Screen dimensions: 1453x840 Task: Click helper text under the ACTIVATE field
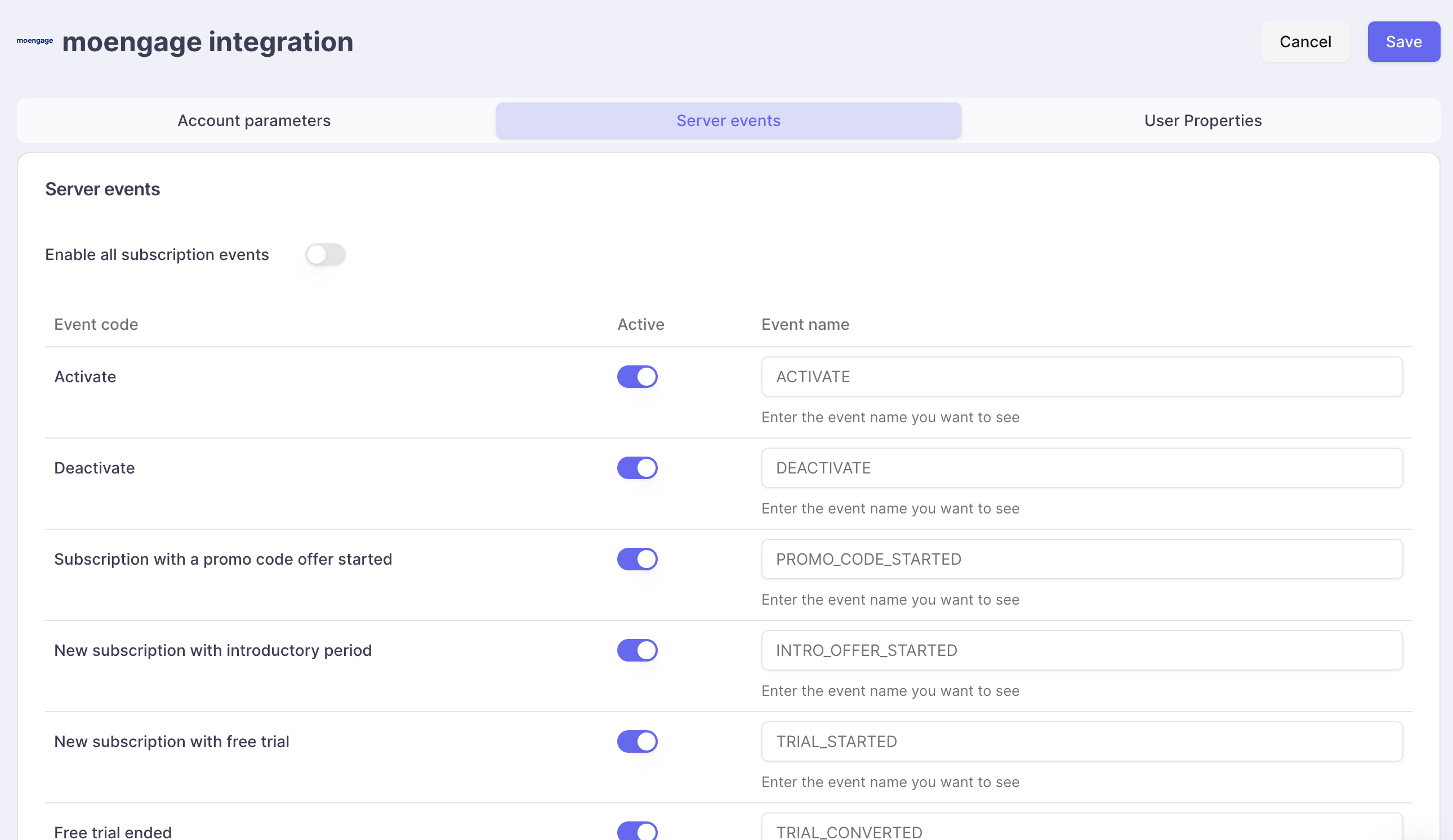[x=890, y=417]
